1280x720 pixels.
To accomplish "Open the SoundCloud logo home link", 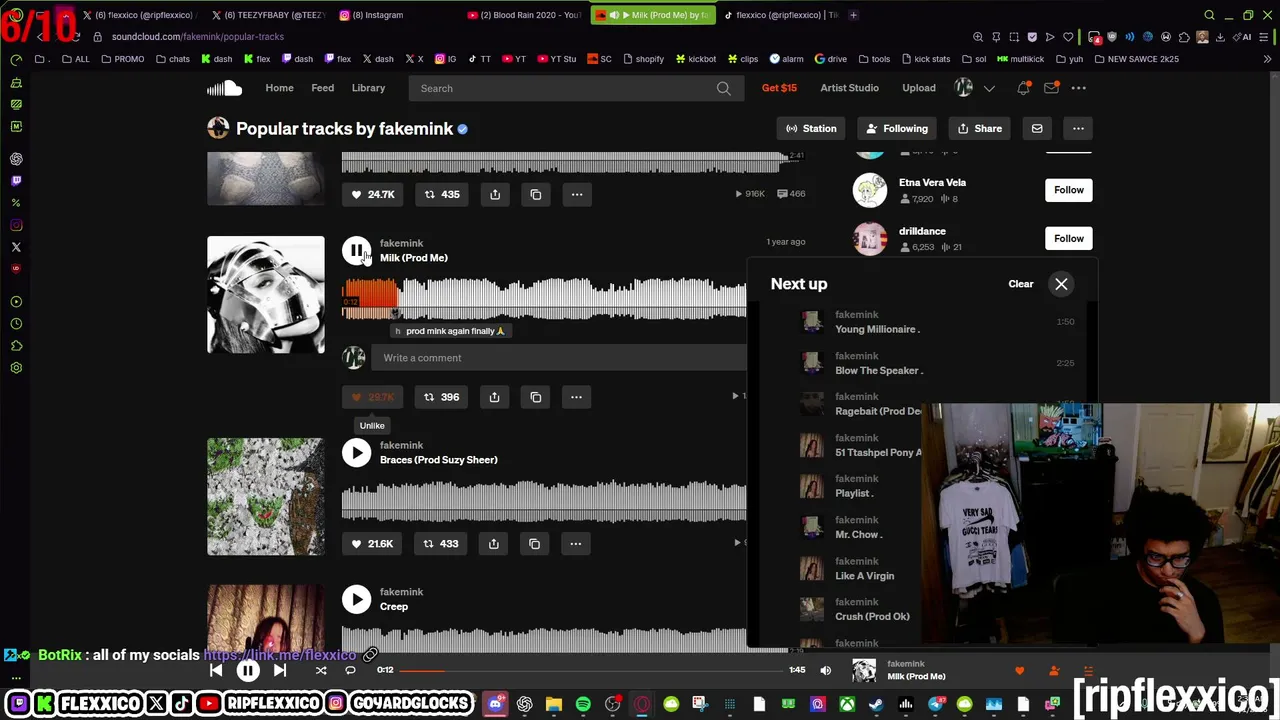I will 225,88.
